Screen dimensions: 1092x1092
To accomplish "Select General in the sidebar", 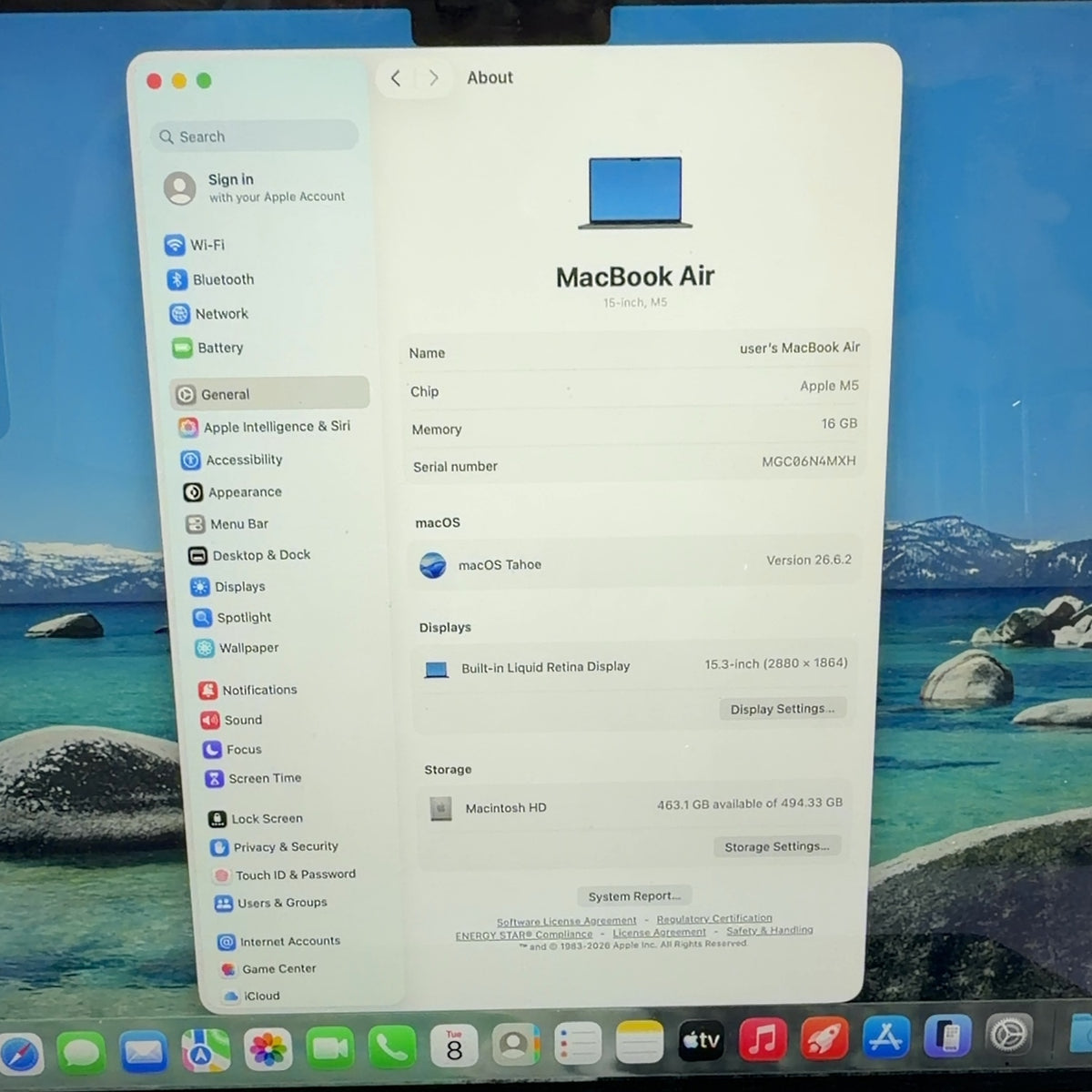I will coord(269,394).
